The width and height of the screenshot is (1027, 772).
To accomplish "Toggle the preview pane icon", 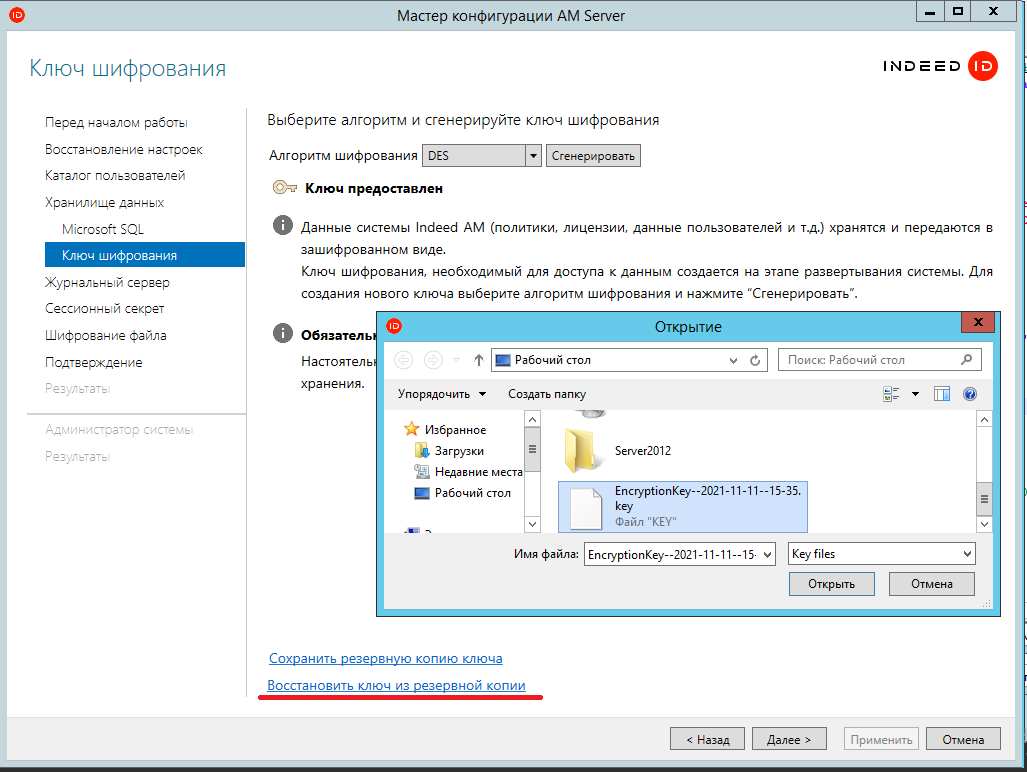I will [x=941, y=394].
